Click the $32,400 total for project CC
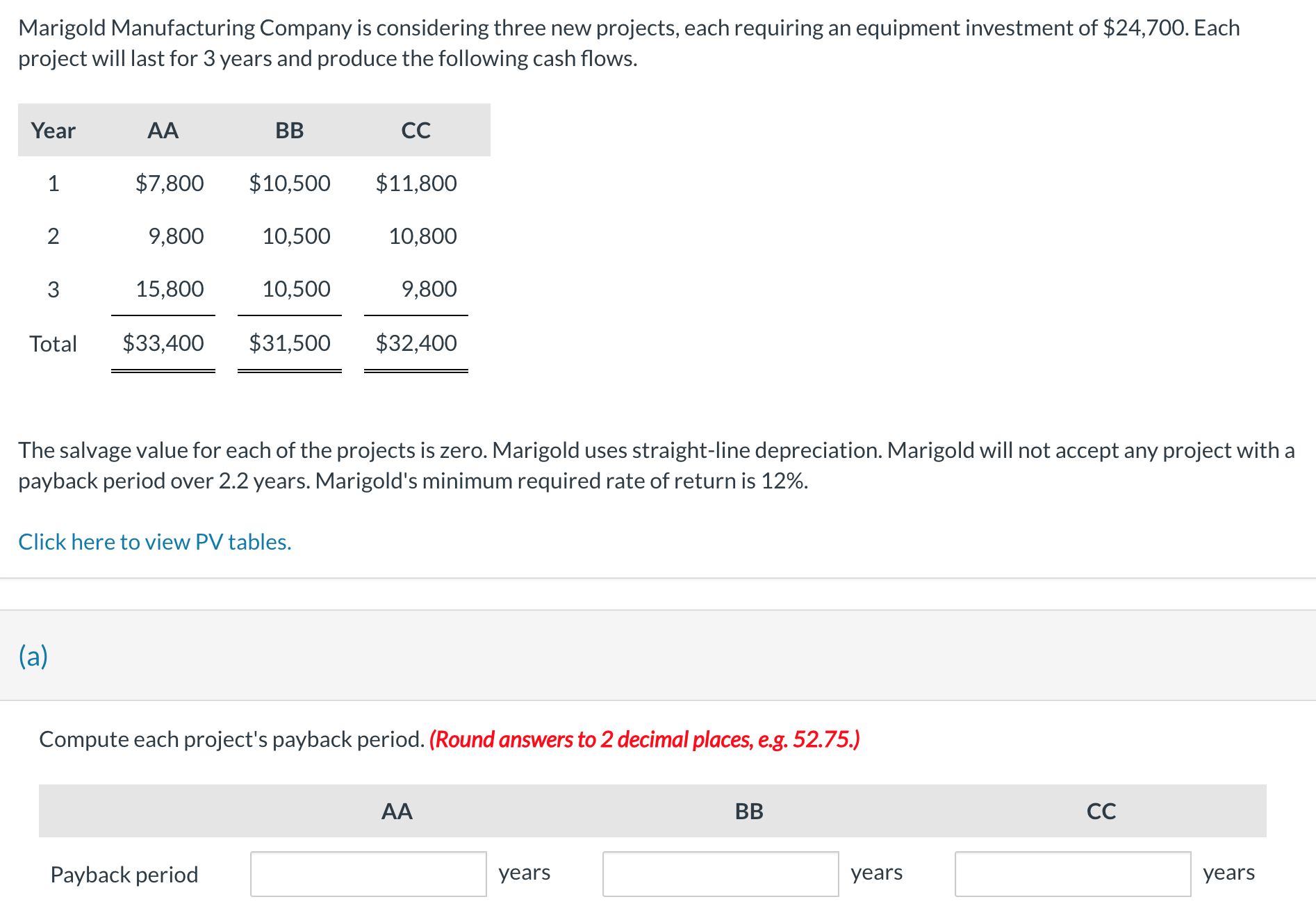The image size is (1316, 913). [x=416, y=342]
